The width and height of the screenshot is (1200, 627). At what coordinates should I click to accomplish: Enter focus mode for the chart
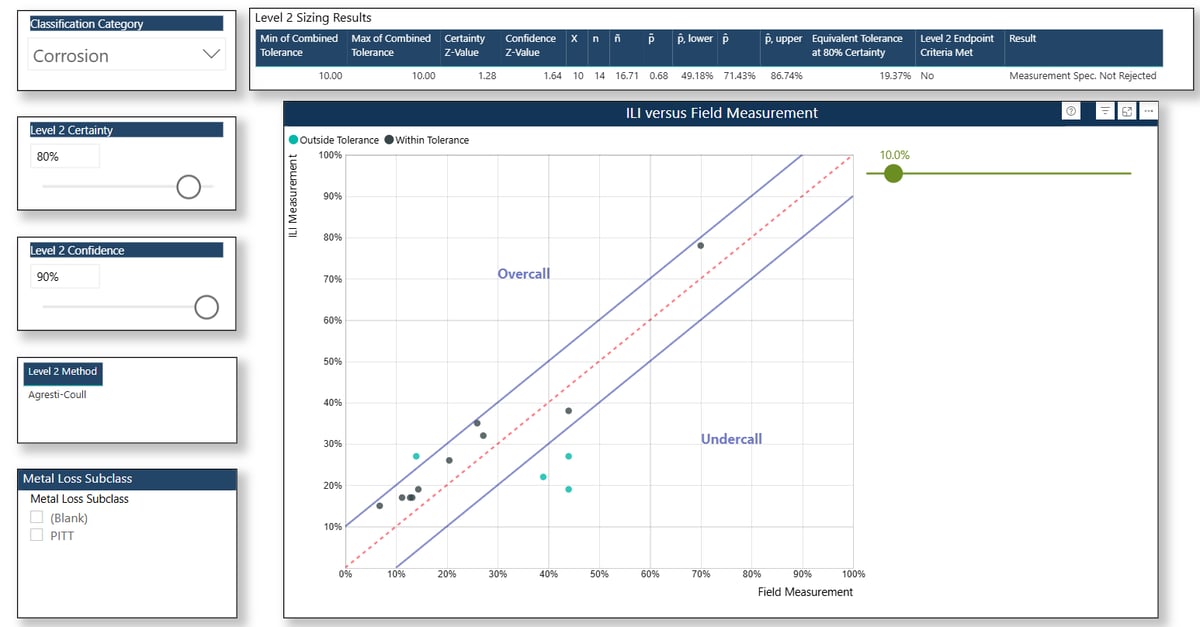coord(1127,112)
